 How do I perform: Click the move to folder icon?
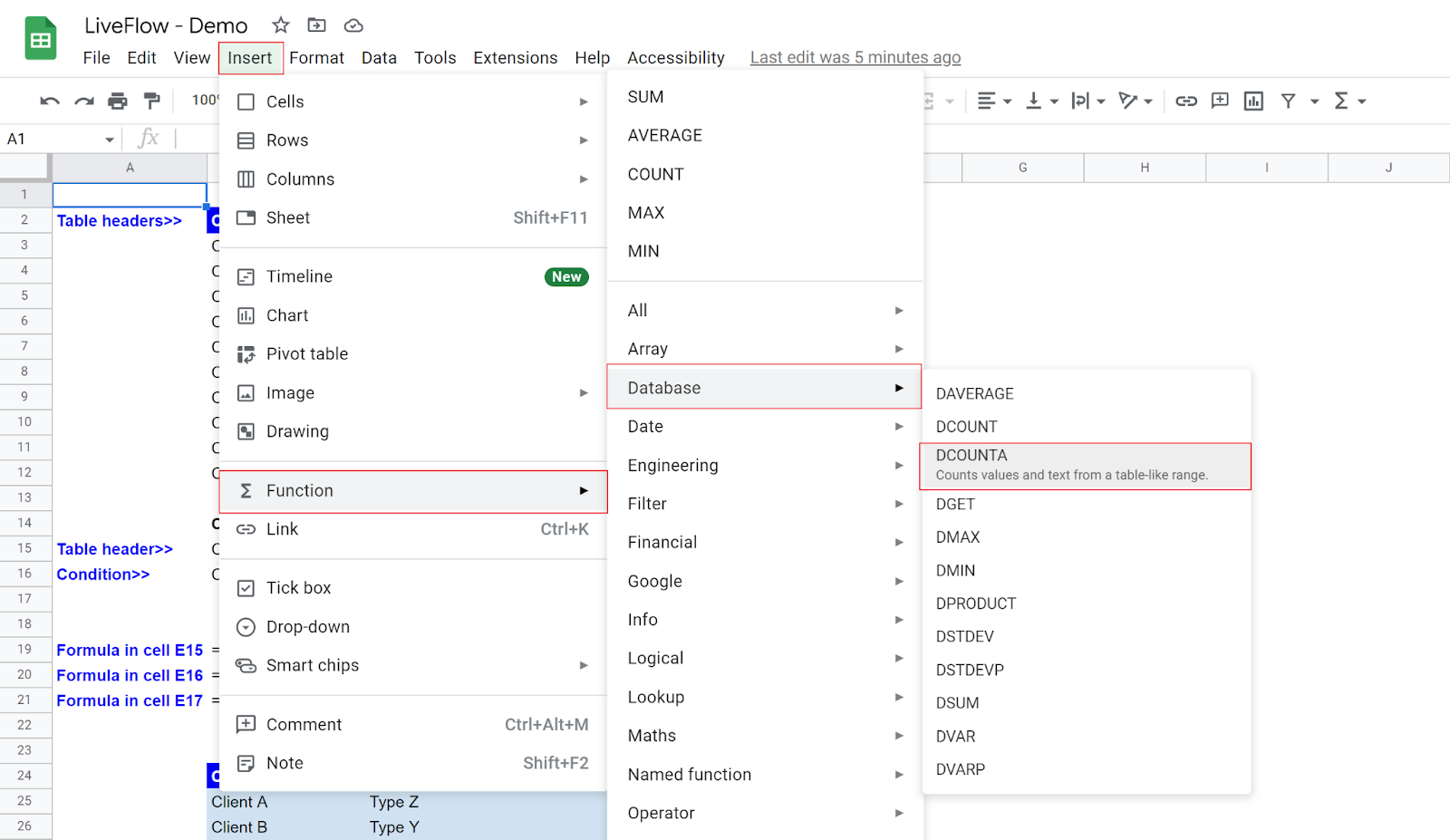coord(316,25)
